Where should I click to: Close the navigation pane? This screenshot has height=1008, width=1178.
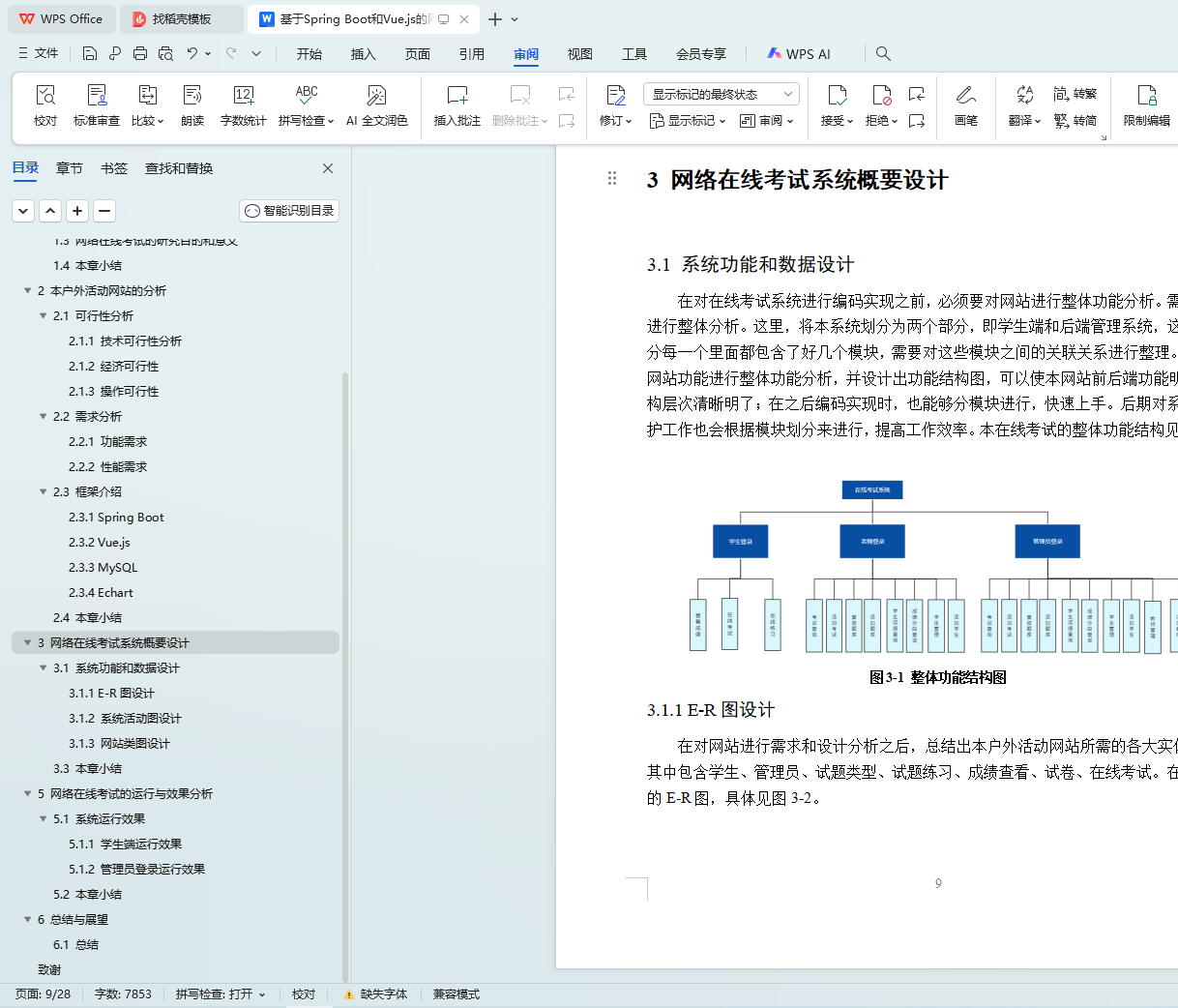(x=328, y=168)
